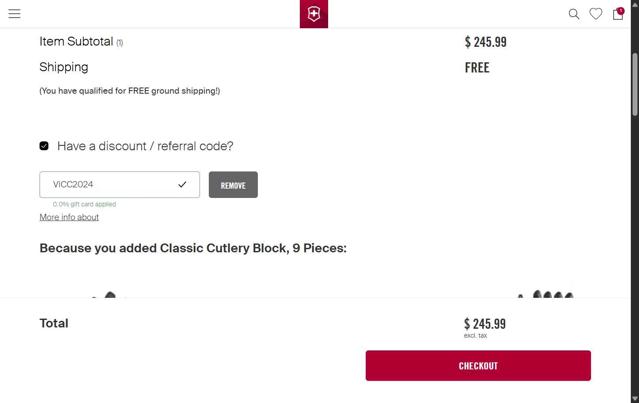639x403 pixels.
Task: Click the checkmark in the discount code field
Action: [182, 185]
